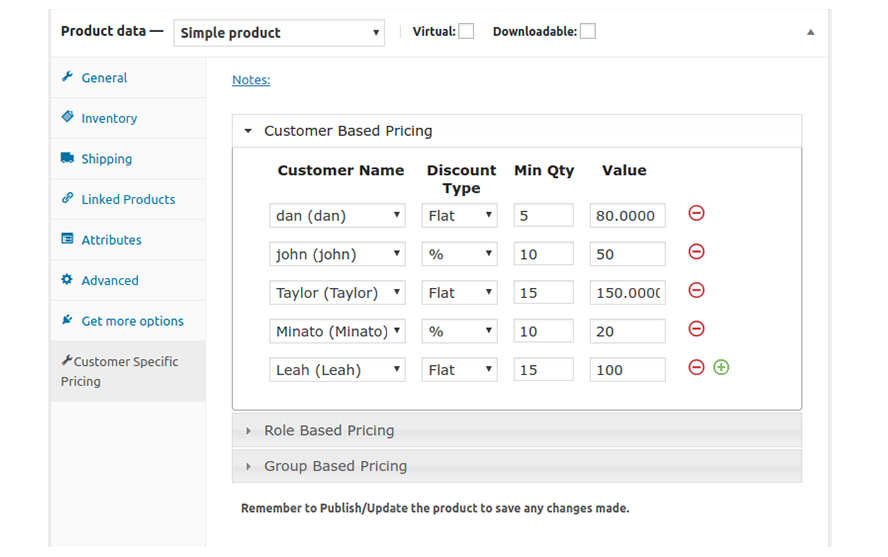The height and width of the screenshot is (557, 888).
Task: Click john's Min Qty field
Action: click(x=543, y=254)
